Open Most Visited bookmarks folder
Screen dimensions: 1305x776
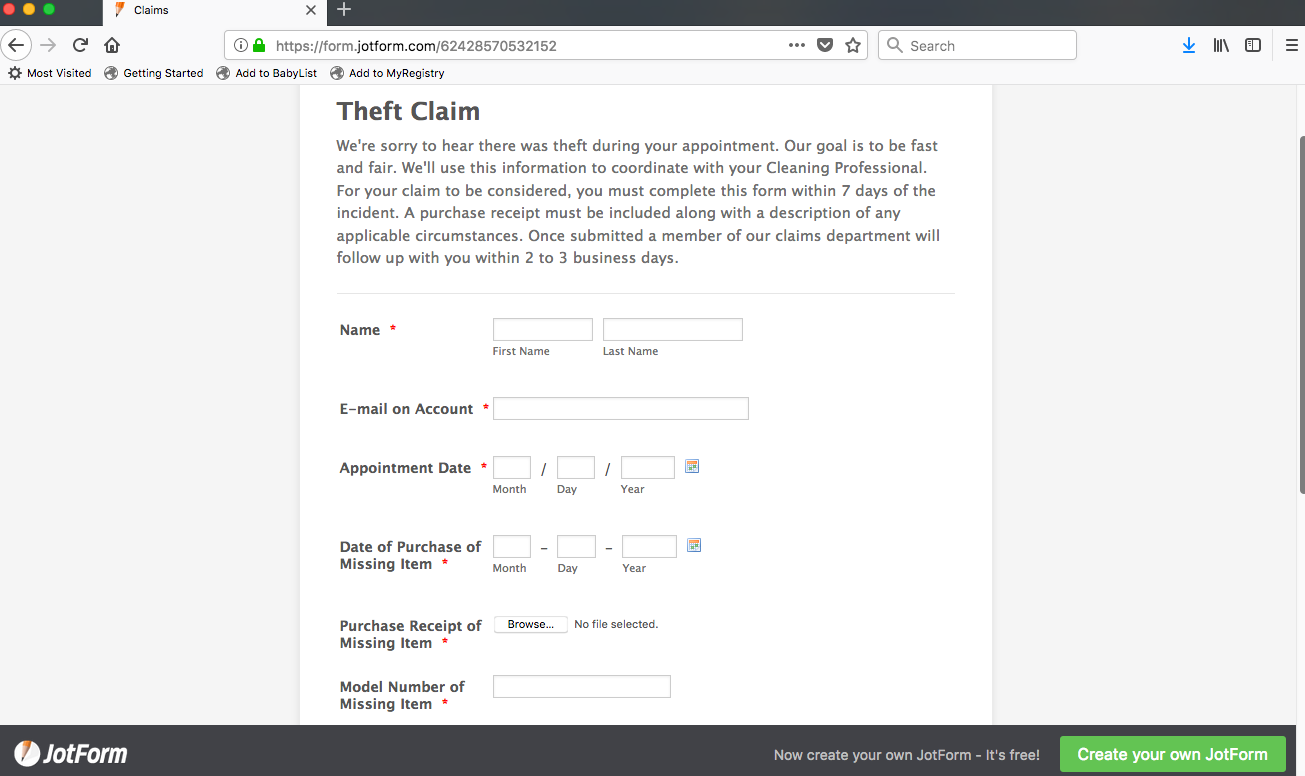[x=50, y=73]
